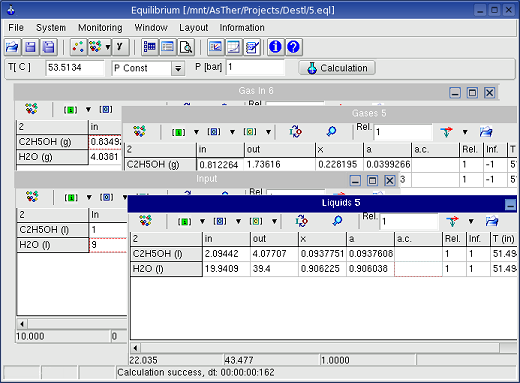Toggle green bracket indicator in Liquids 5 toolbar

[x=184, y=222]
